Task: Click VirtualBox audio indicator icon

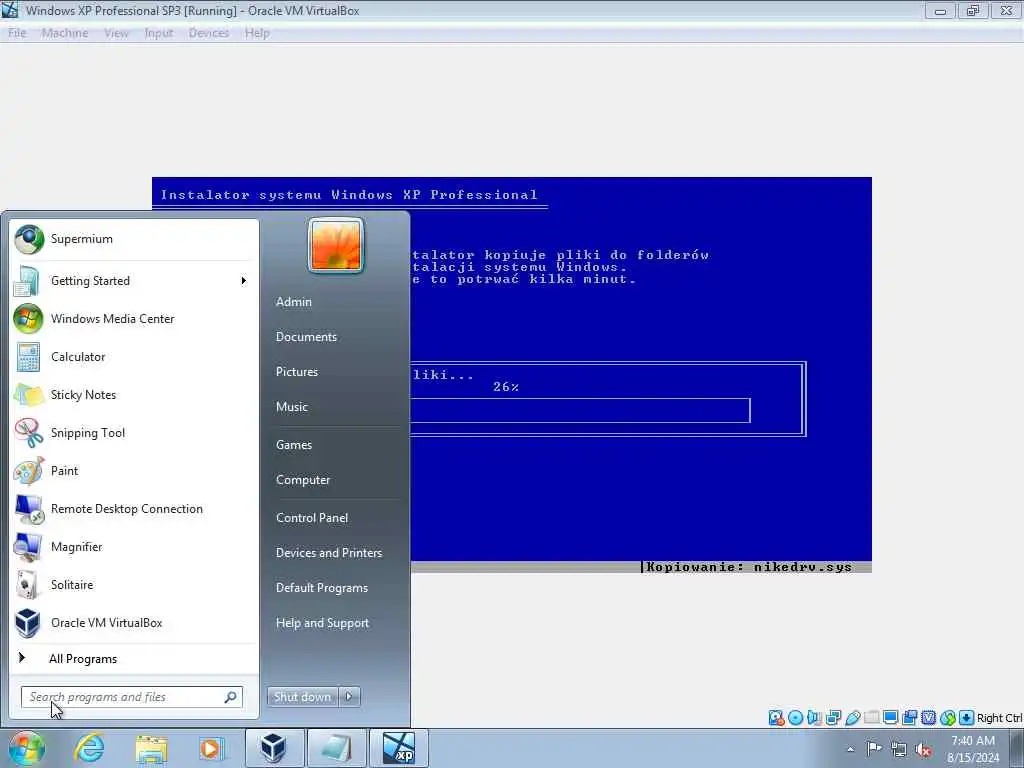Action: point(814,718)
